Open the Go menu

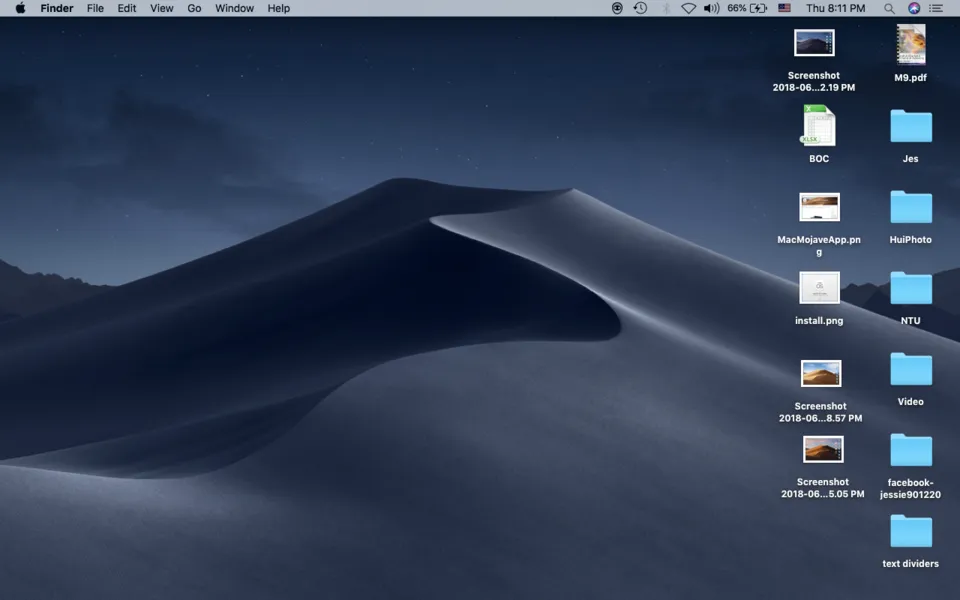coord(194,8)
